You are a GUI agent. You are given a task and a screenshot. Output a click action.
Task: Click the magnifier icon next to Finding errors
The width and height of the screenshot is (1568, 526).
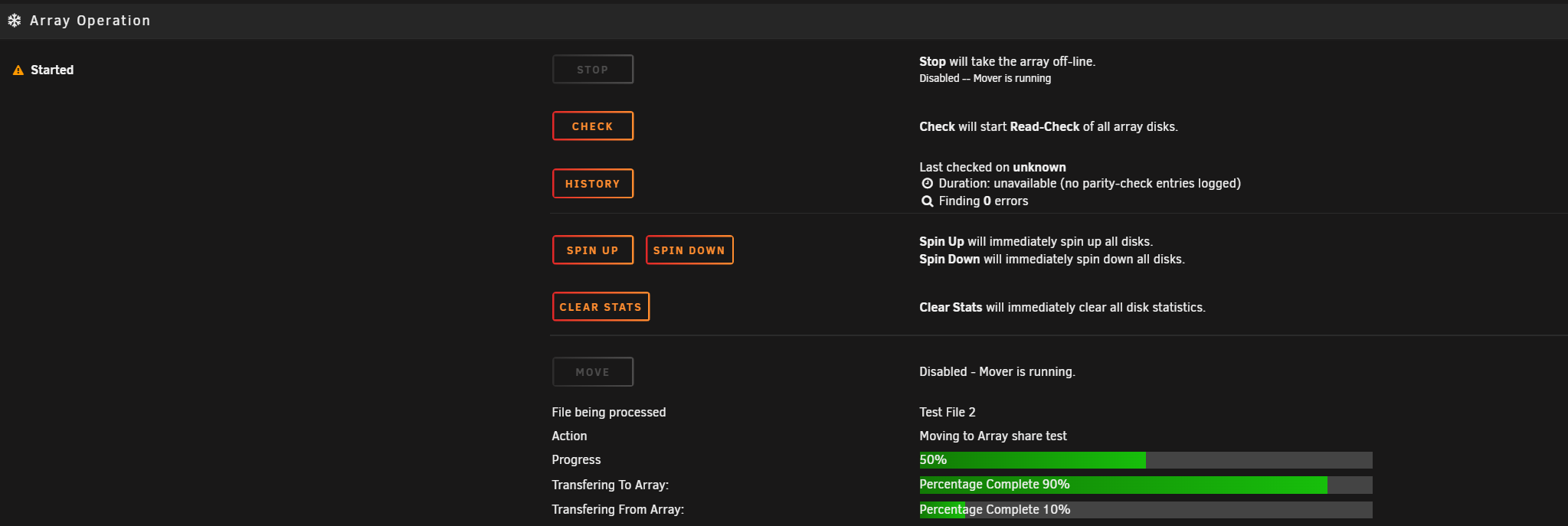(927, 201)
